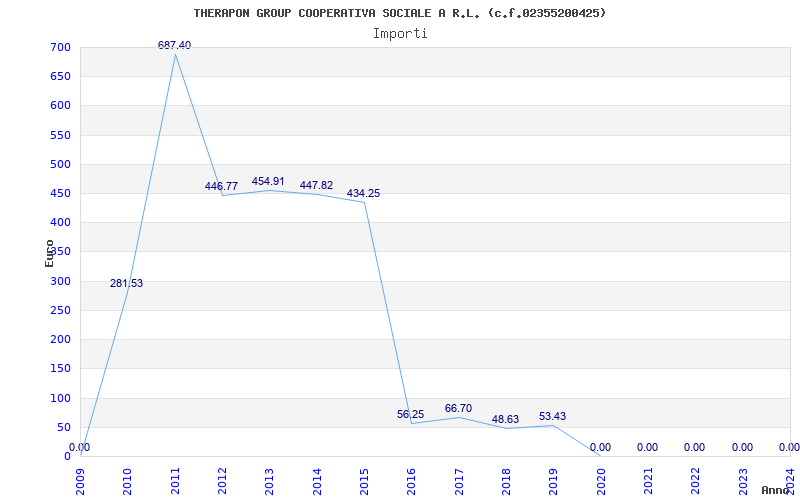The height and width of the screenshot is (500, 800).
Task: Click the x-axis year 2011
Action: coord(175,482)
